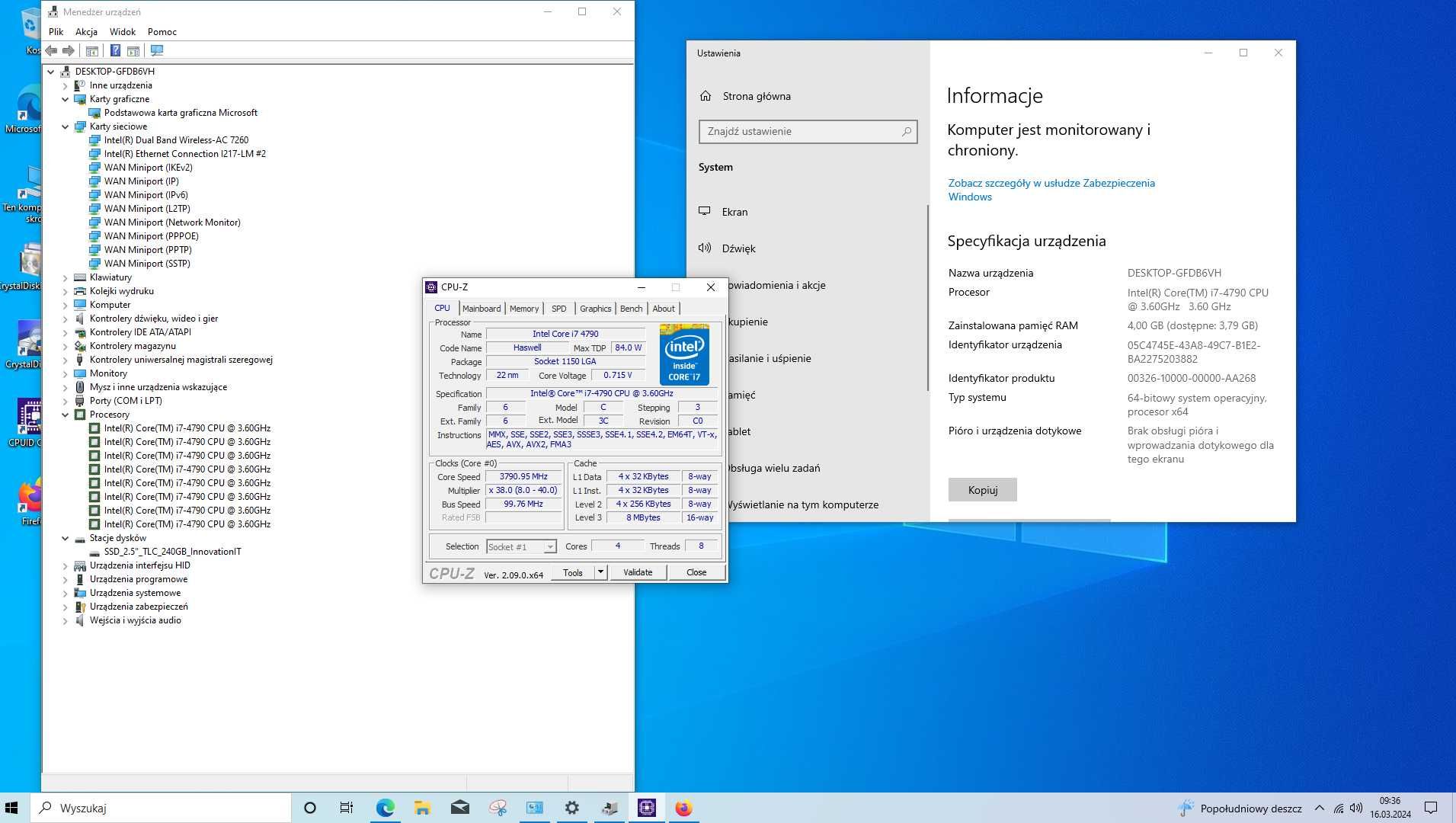This screenshot has height=823, width=1456.
Task: Open the Widok menu
Action: click(122, 32)
